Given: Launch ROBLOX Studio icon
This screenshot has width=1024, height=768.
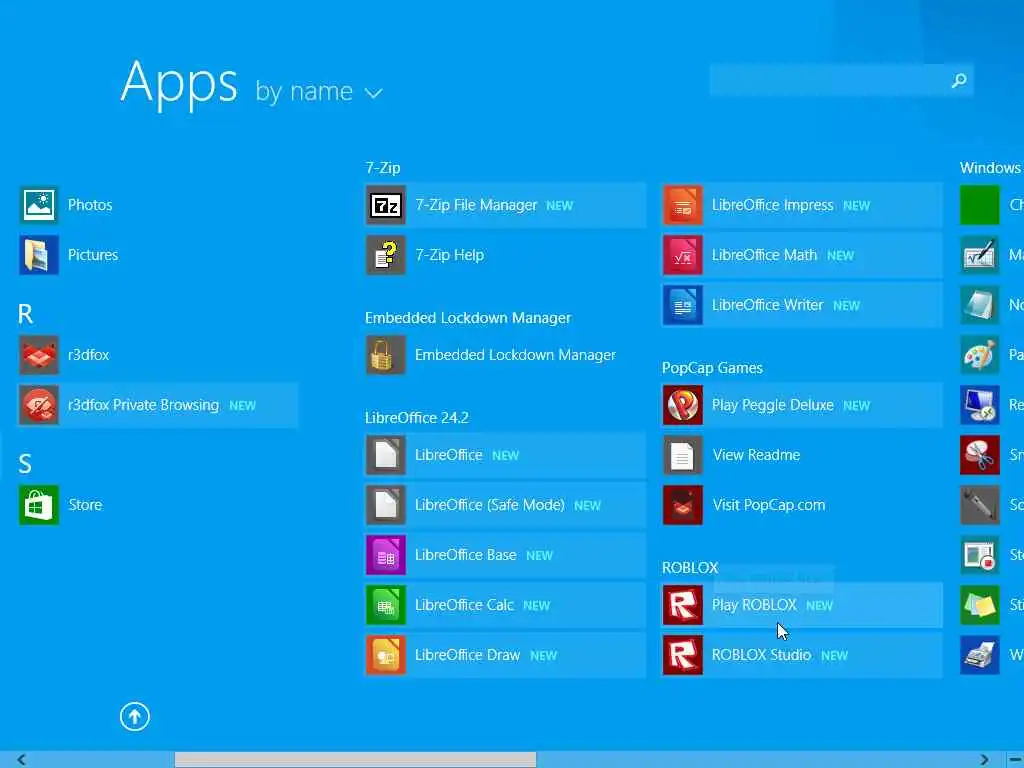Looking at the screenshot, I should pos(682,655).
